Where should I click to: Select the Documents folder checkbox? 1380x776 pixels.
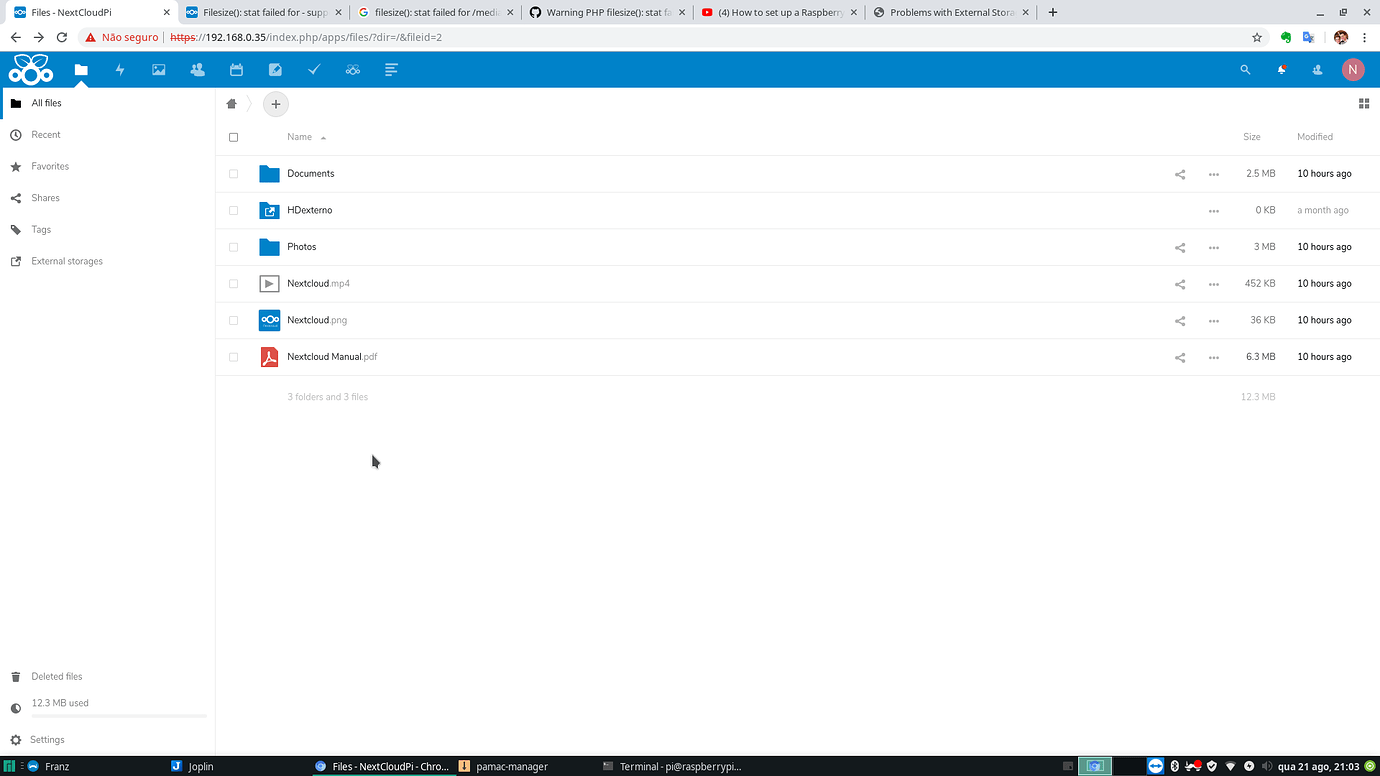233,173
